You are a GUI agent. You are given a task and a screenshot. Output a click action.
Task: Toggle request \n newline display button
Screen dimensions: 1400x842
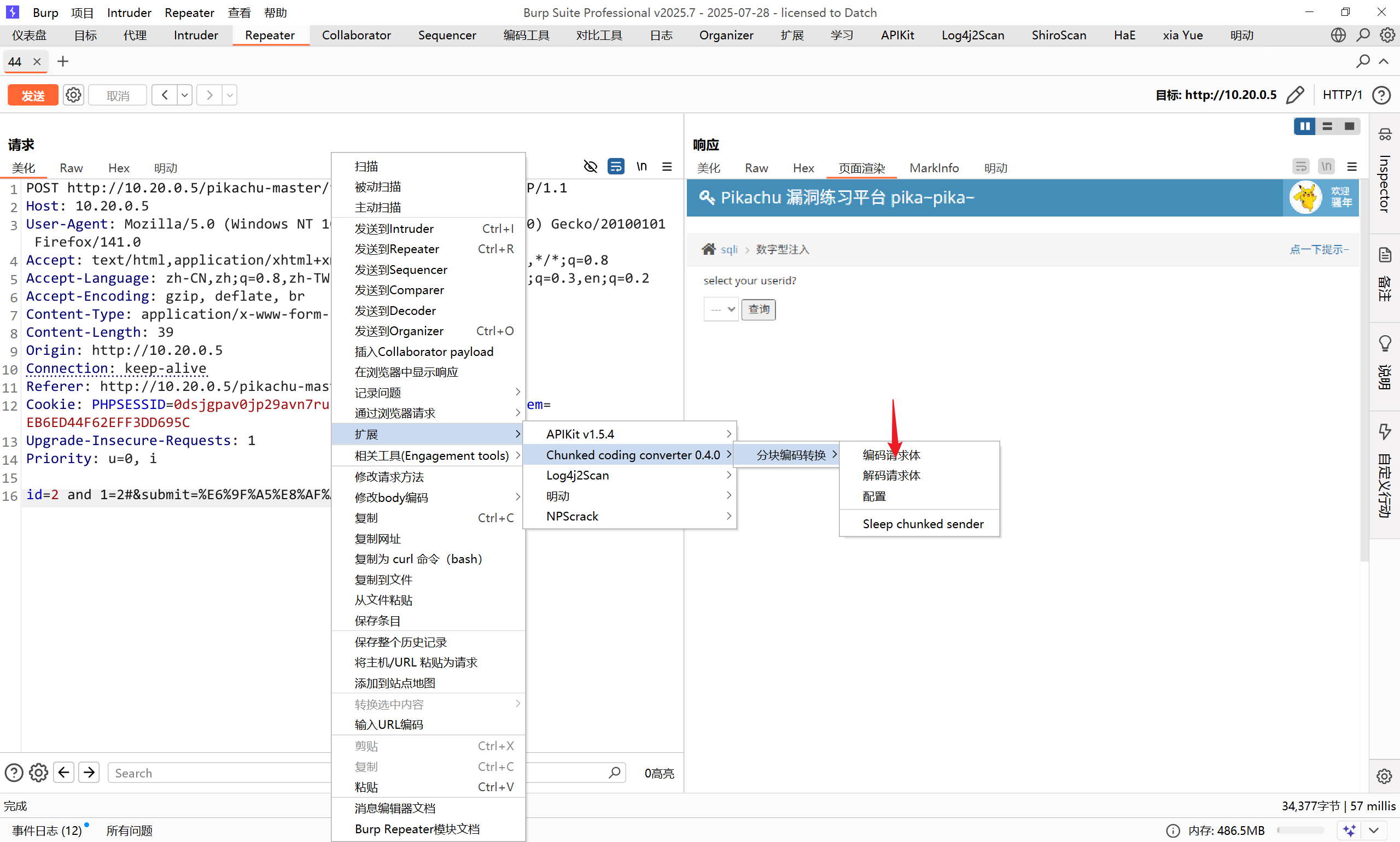point(641,166)
